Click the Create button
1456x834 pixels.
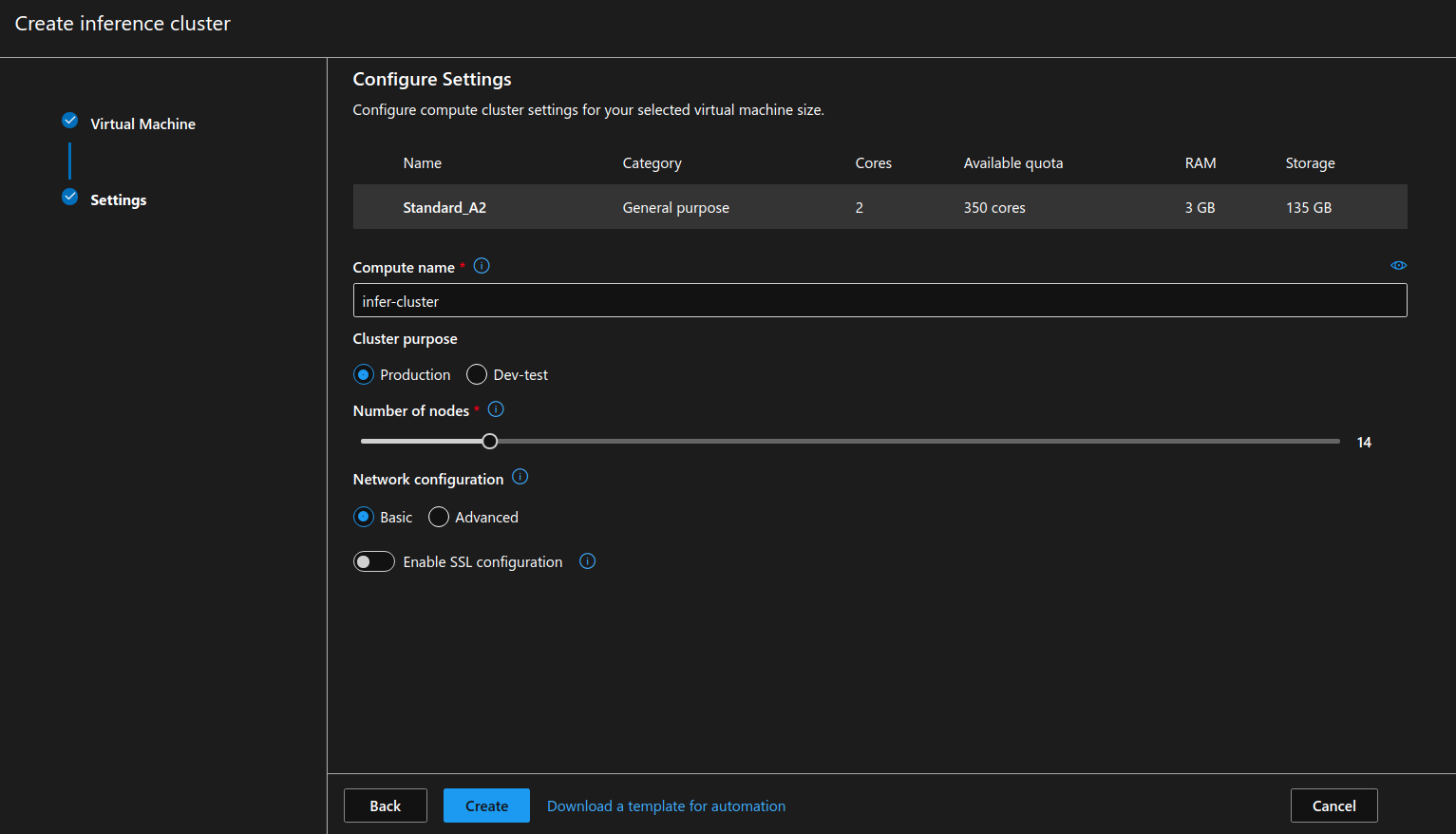click(x=486, y=805)
